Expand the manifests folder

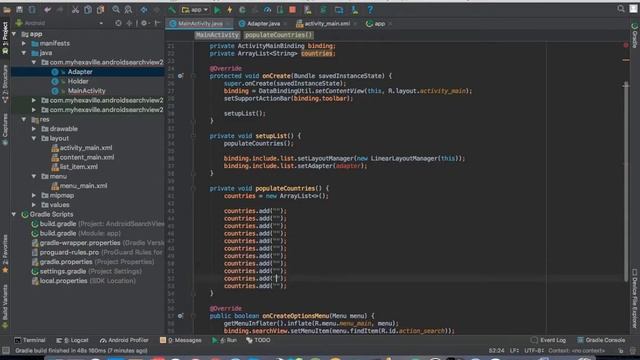(24, 43)
